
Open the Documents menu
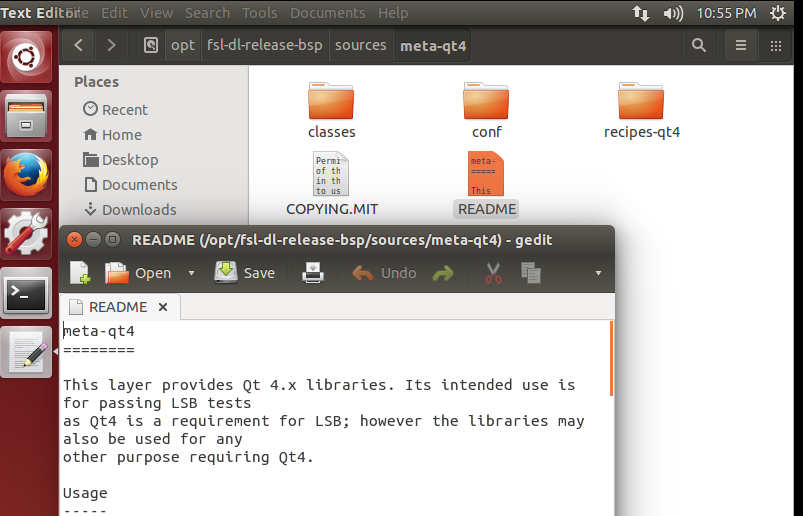point(328,13)
